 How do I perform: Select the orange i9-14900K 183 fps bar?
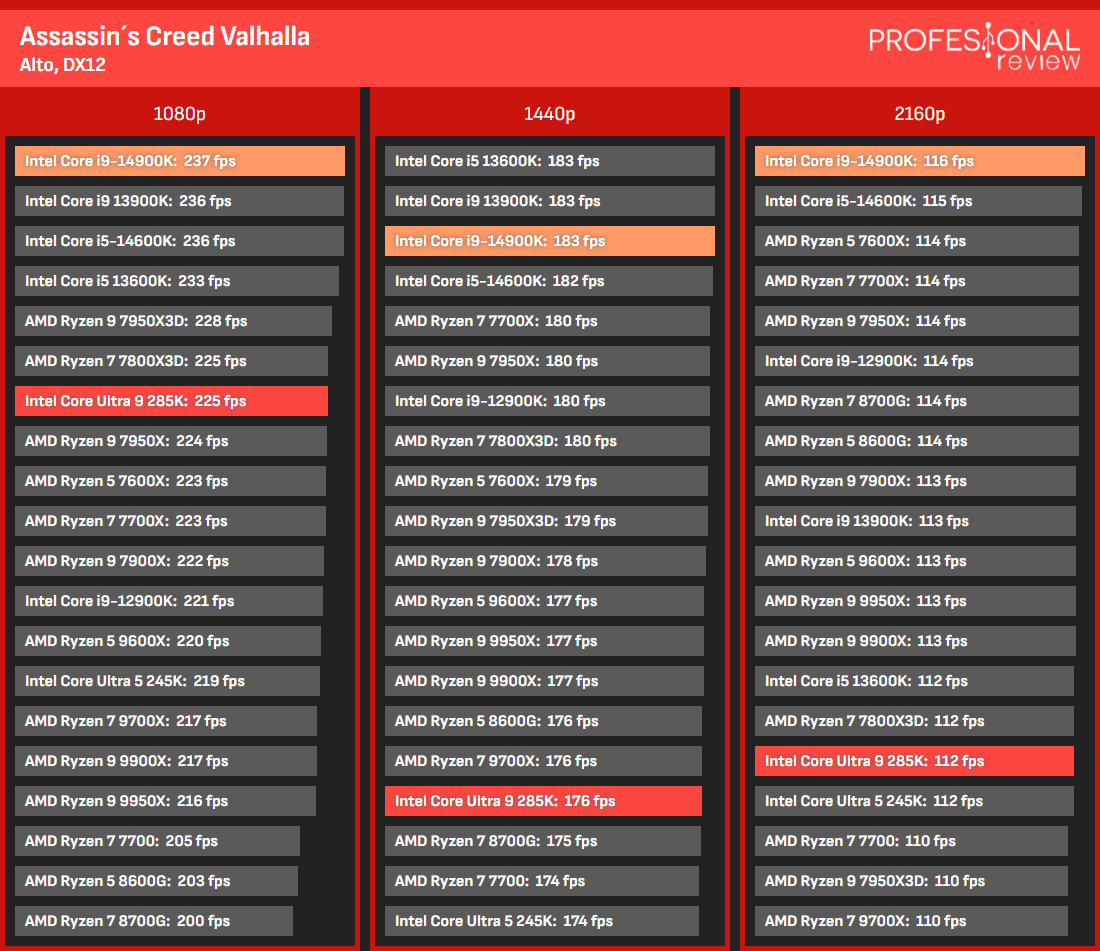tap(549, 241)
